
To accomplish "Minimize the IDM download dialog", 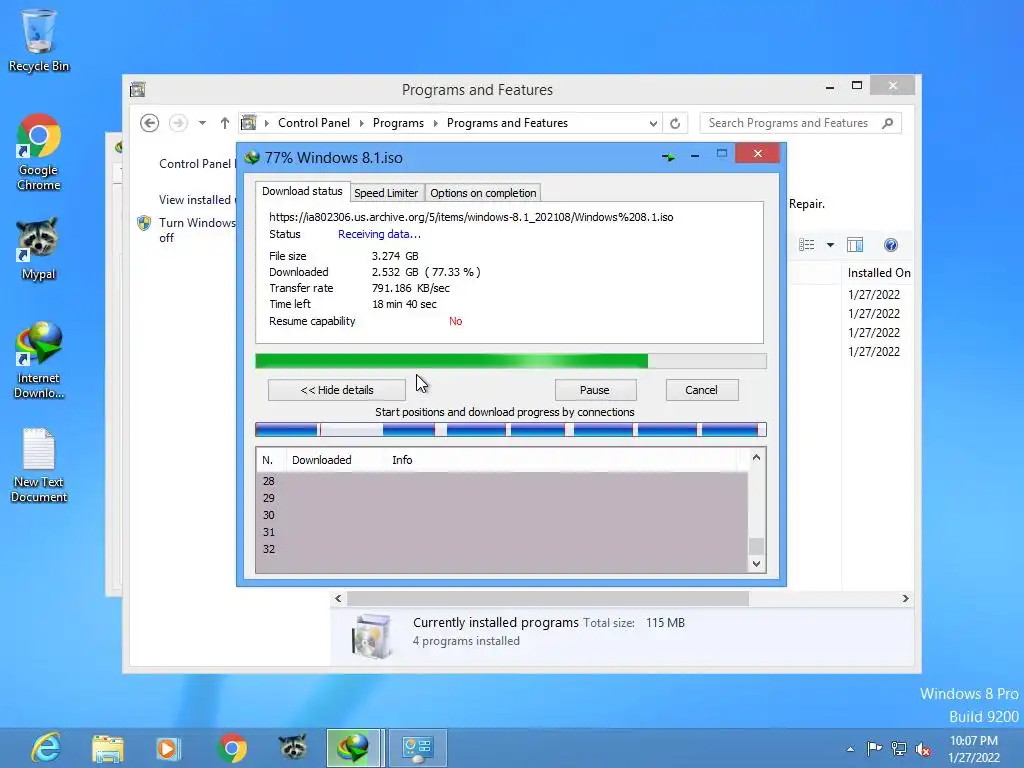I will pyautogui.click(x=695, y=156).
